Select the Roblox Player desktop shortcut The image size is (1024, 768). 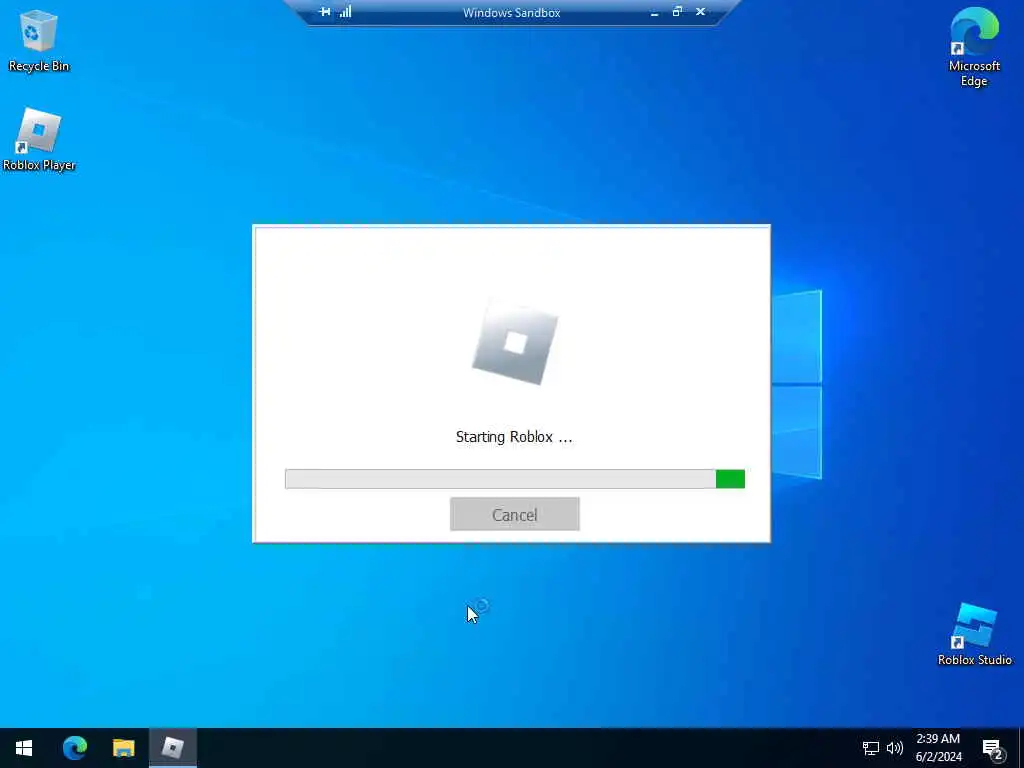(39, 140)
